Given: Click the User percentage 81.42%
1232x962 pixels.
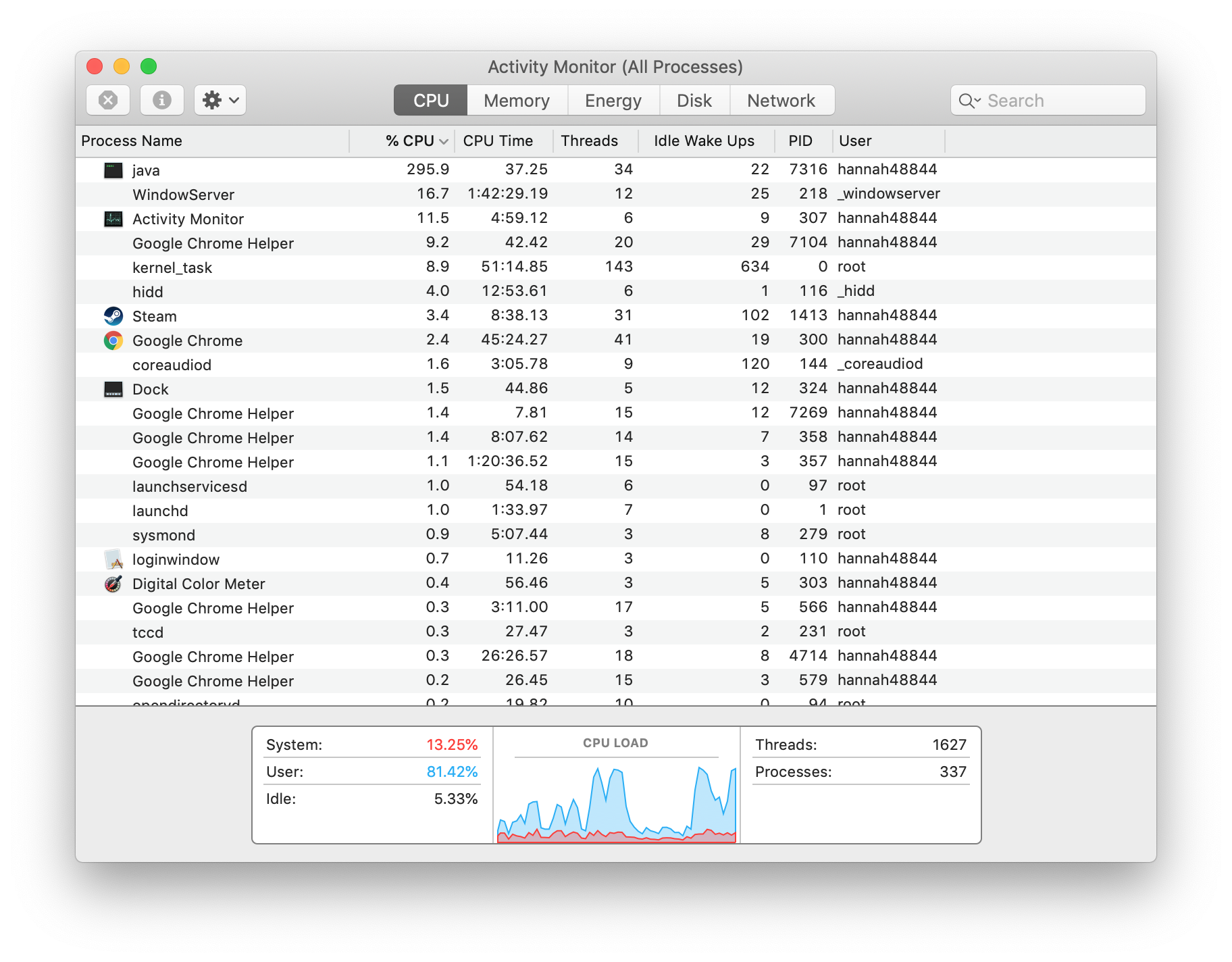Looking at the screenshot, I should [x=452, y=771].
